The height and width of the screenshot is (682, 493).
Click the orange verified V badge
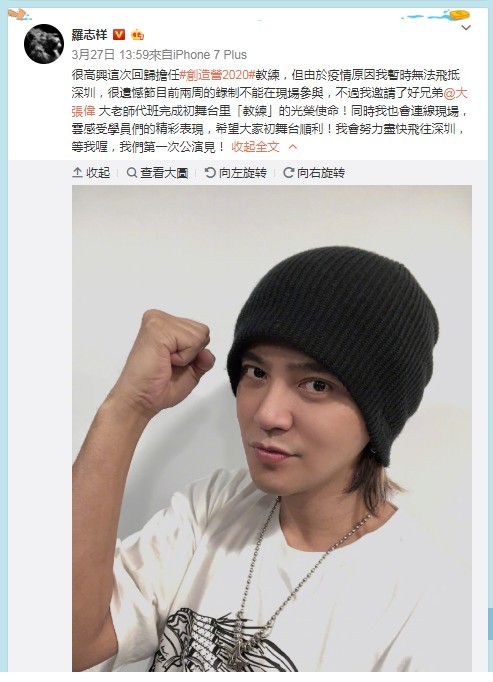tap(119, 34)
